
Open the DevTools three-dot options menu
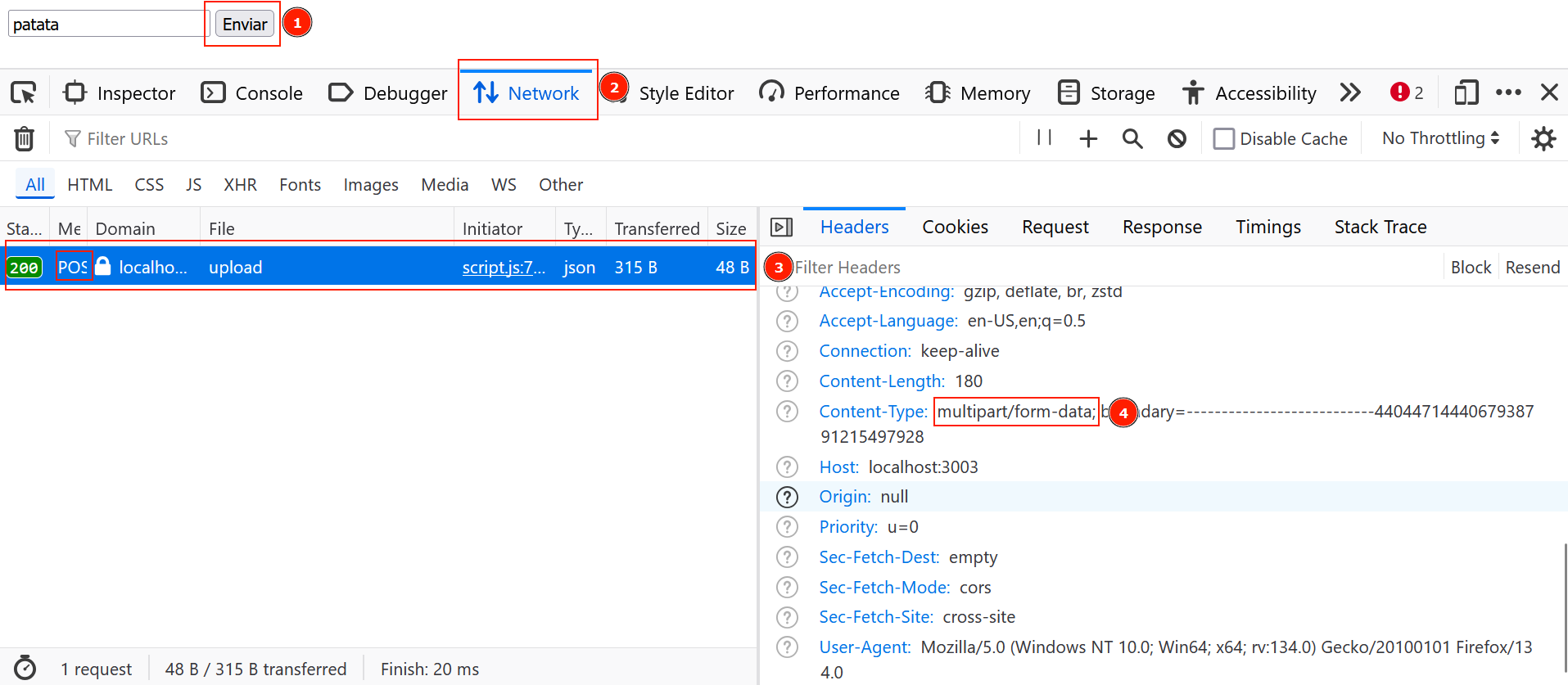click(1508, 92)
